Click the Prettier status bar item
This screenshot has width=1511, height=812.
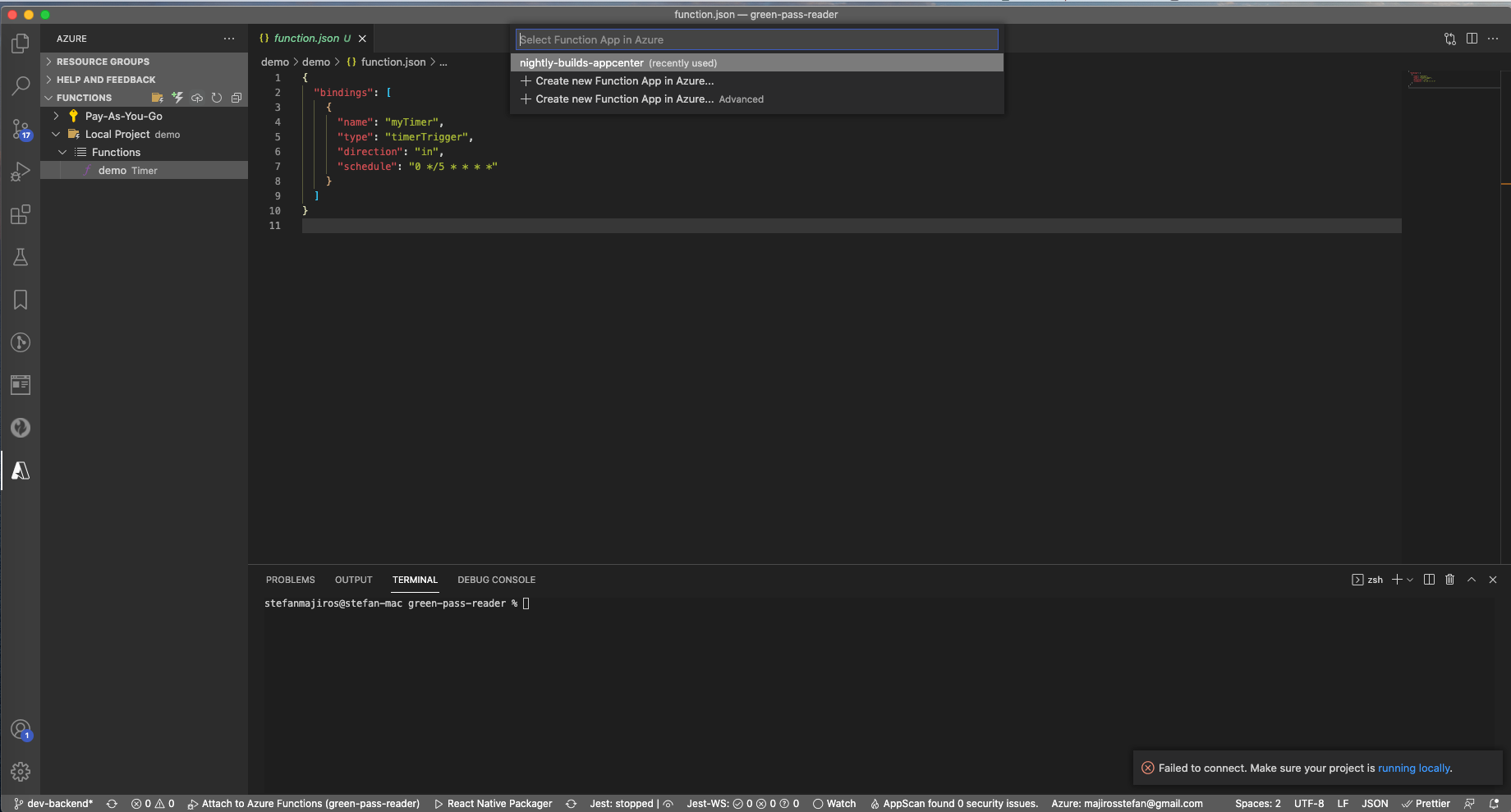point(1426,804)
